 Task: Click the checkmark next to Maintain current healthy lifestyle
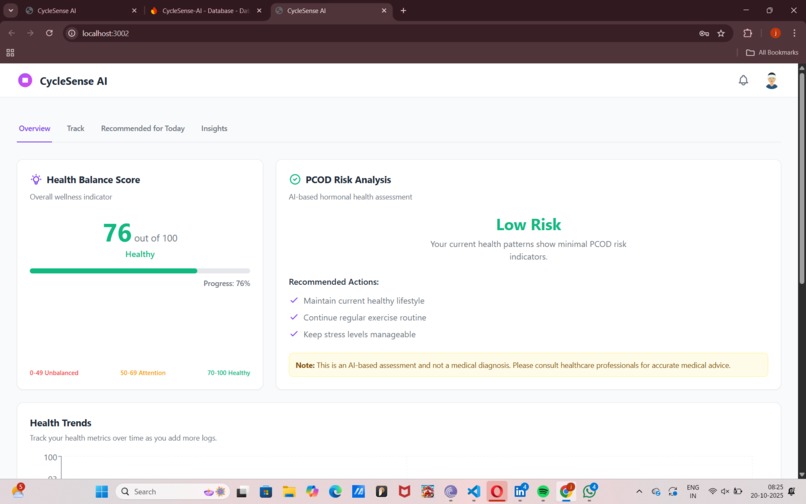(x=294, y=300)
